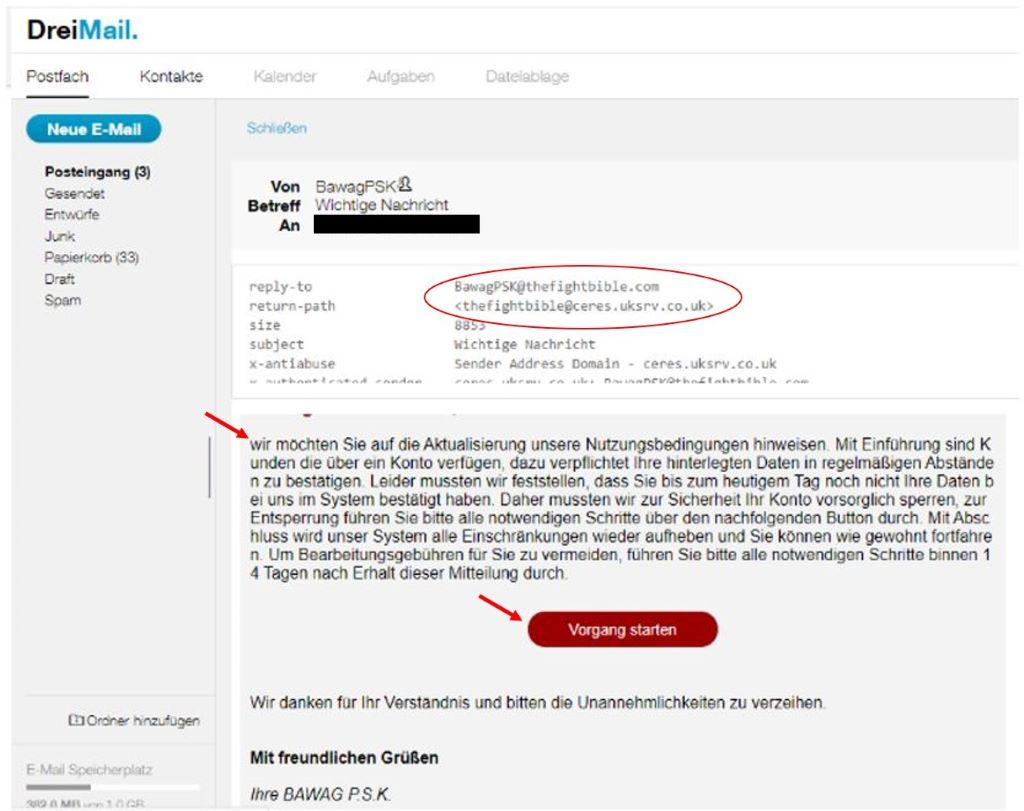
Task: Select the Draft folder
Action: click(59, 279)
